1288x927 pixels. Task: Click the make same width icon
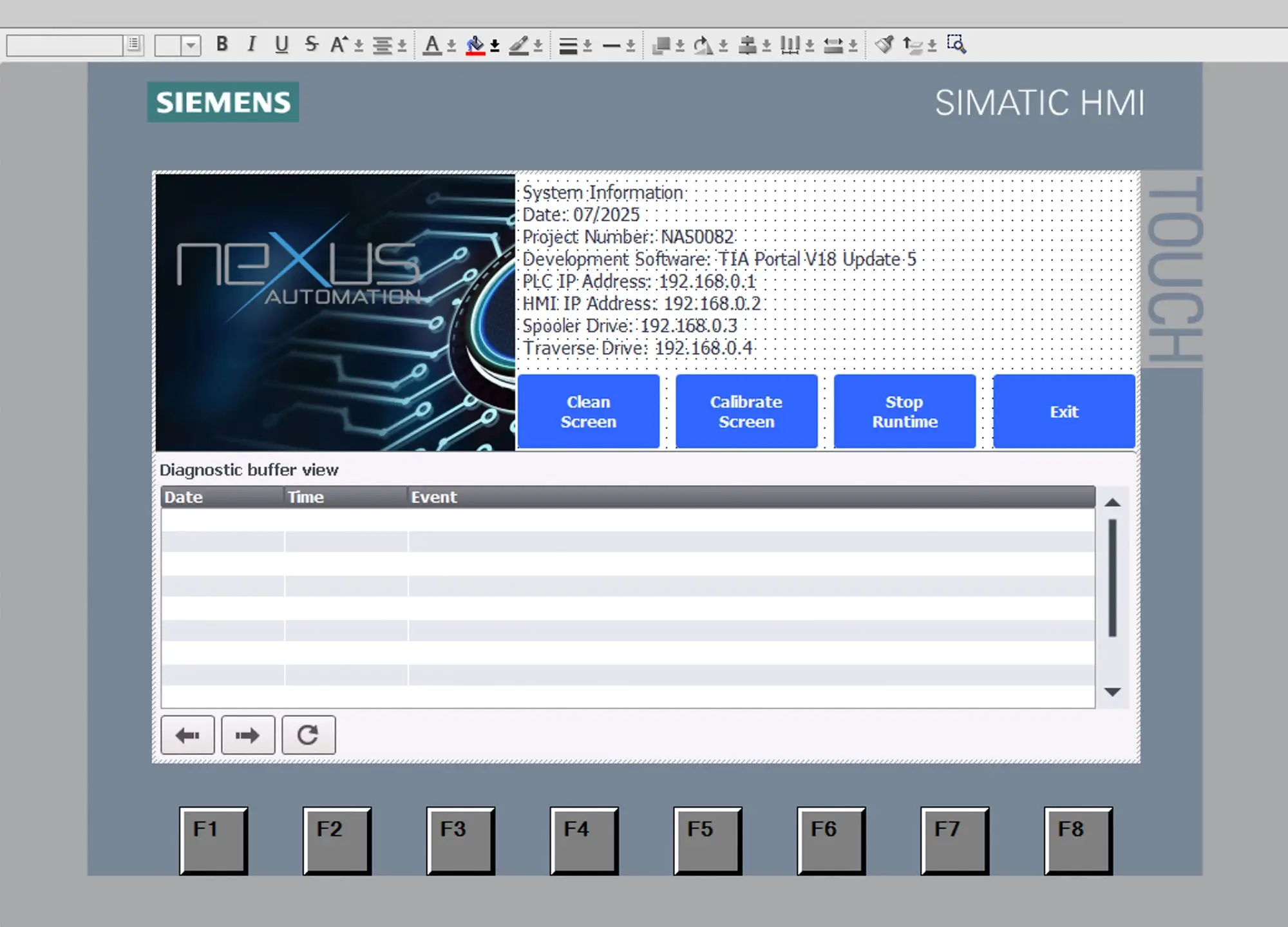(834, 44)
